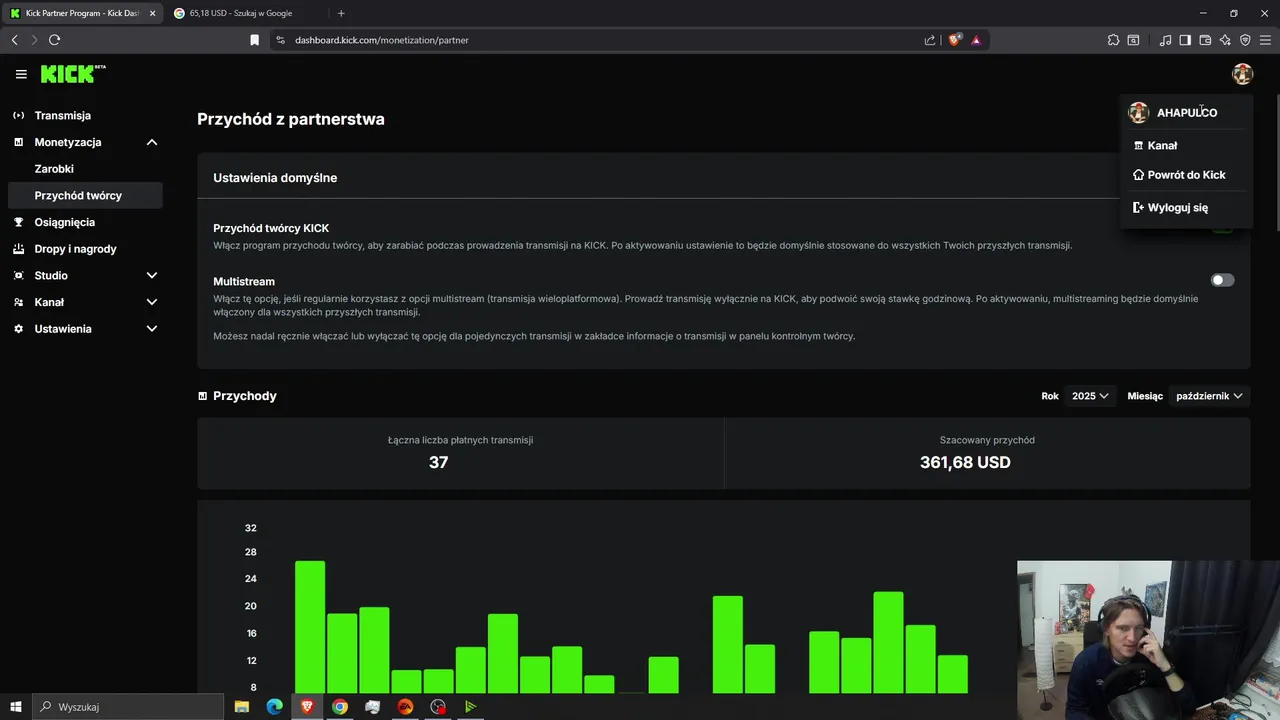Select Przychód twórcy in the sidebar
The image size is (1280, 720).
click(x=84, y=195)
